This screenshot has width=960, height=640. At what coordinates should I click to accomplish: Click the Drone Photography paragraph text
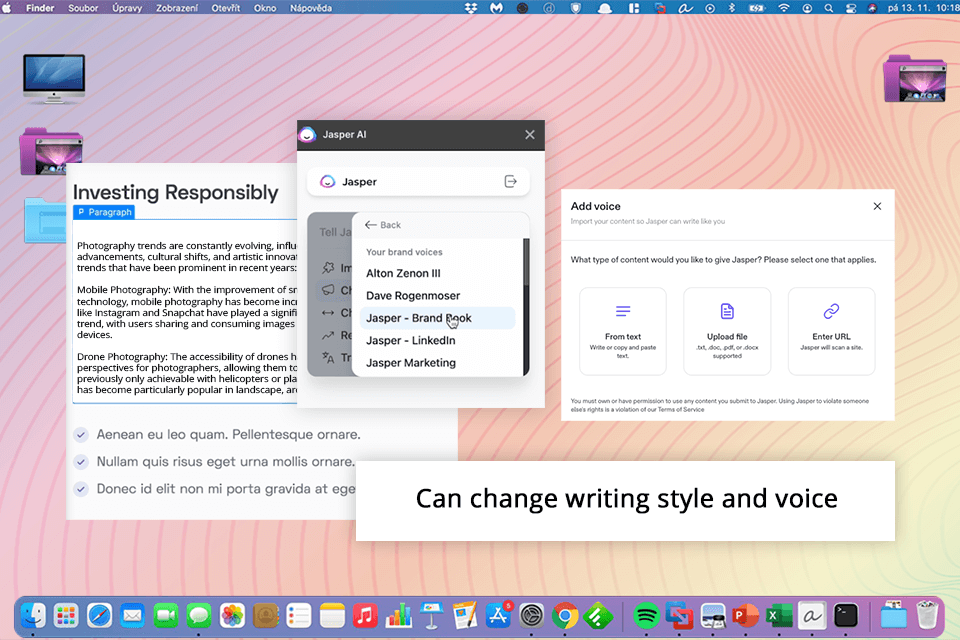pyautogui.click(x=187, y=373)
